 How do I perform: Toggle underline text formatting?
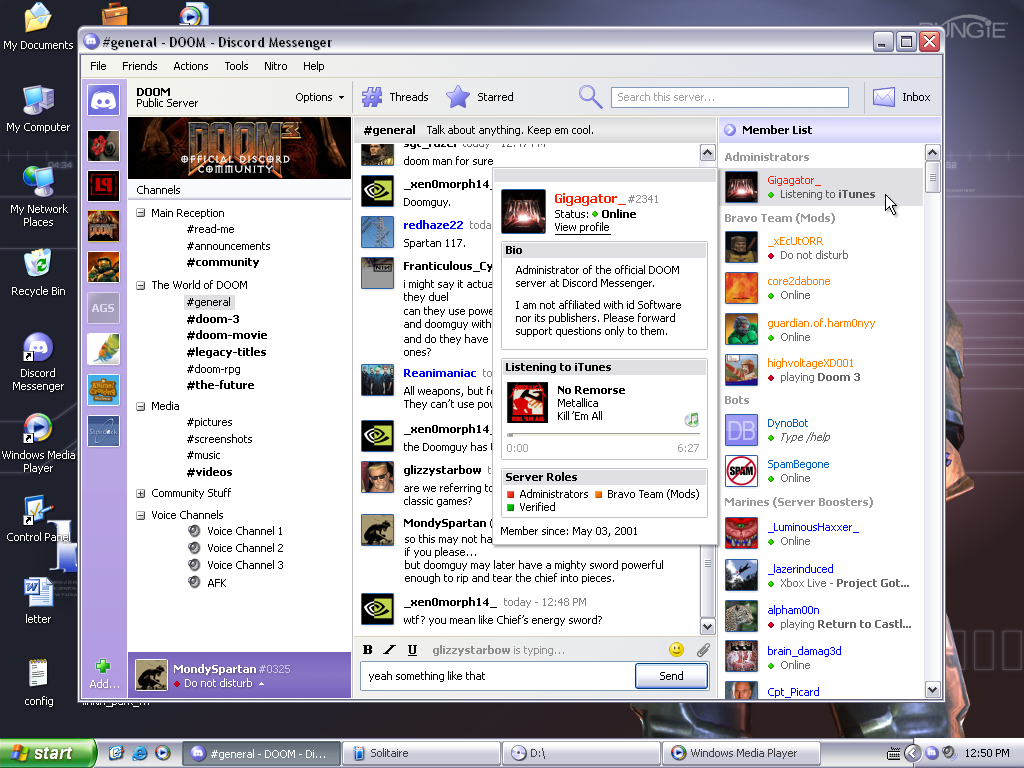(412, 650)
